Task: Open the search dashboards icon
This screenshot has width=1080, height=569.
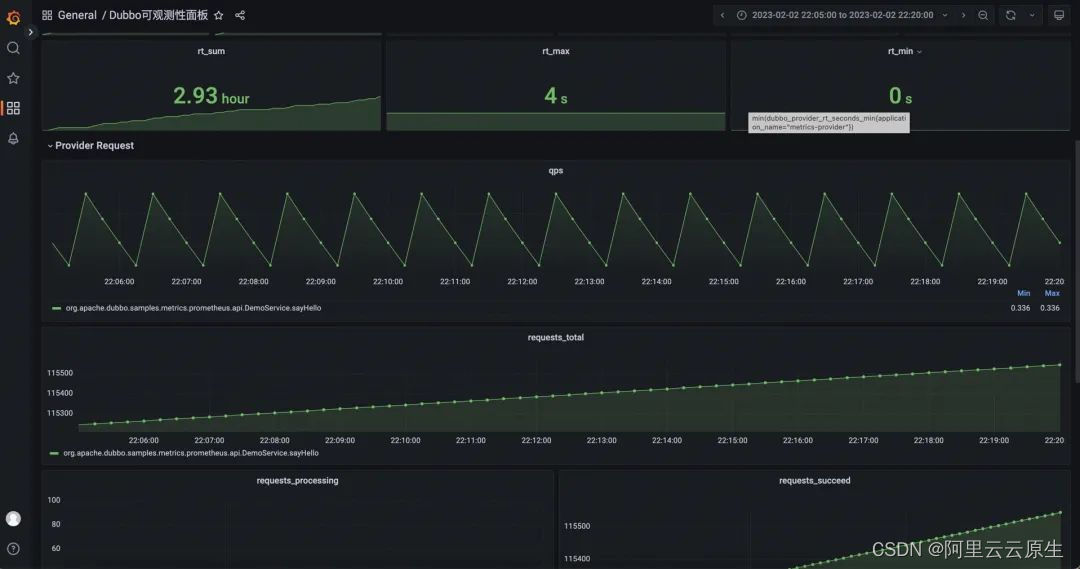Action: tap(13, 48)
